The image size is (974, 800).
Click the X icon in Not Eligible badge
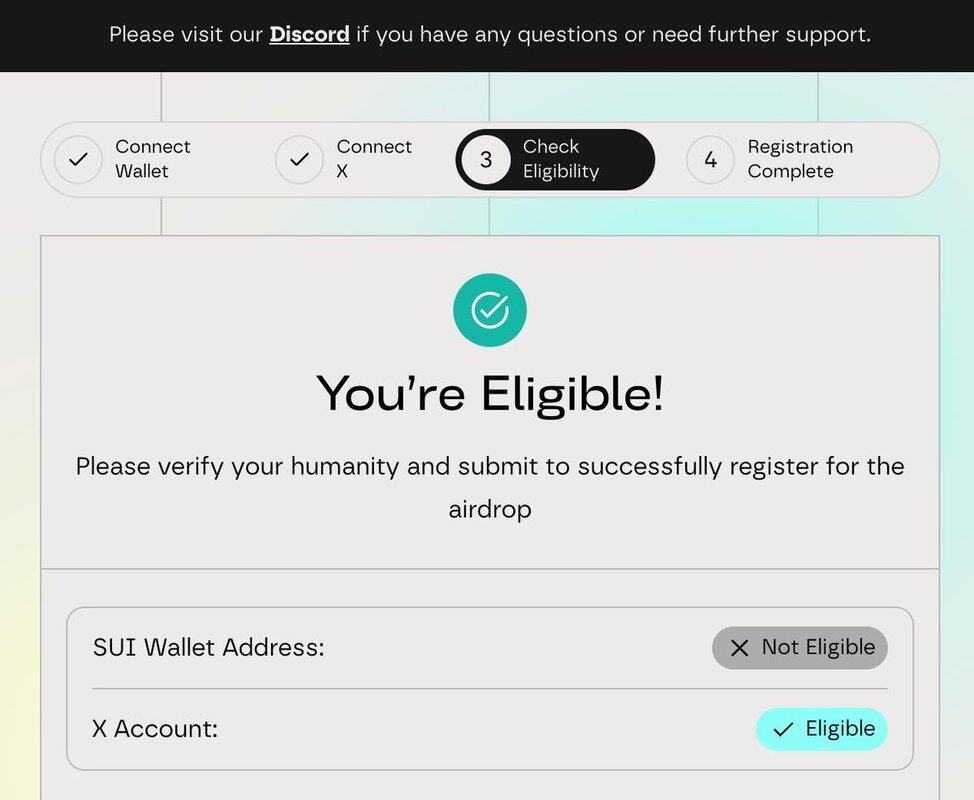739,648
